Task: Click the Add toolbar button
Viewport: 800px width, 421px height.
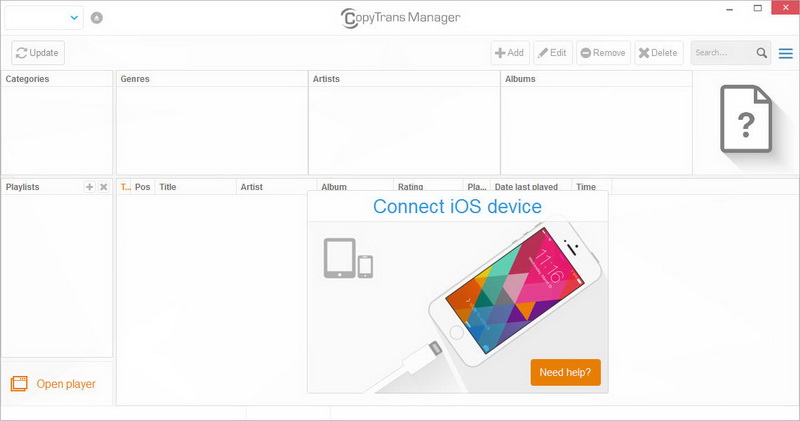Action: pos(510,53)
